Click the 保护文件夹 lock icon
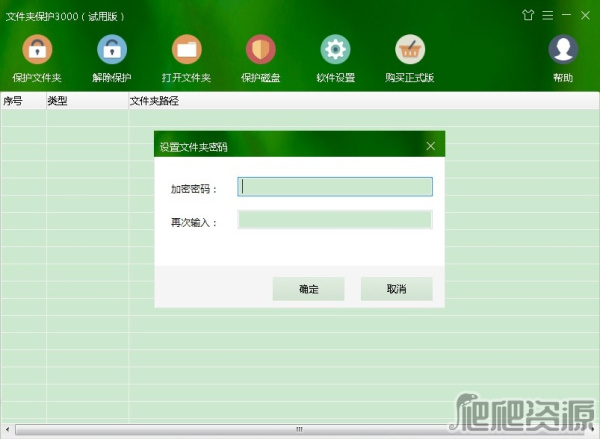 coord(37,49)
